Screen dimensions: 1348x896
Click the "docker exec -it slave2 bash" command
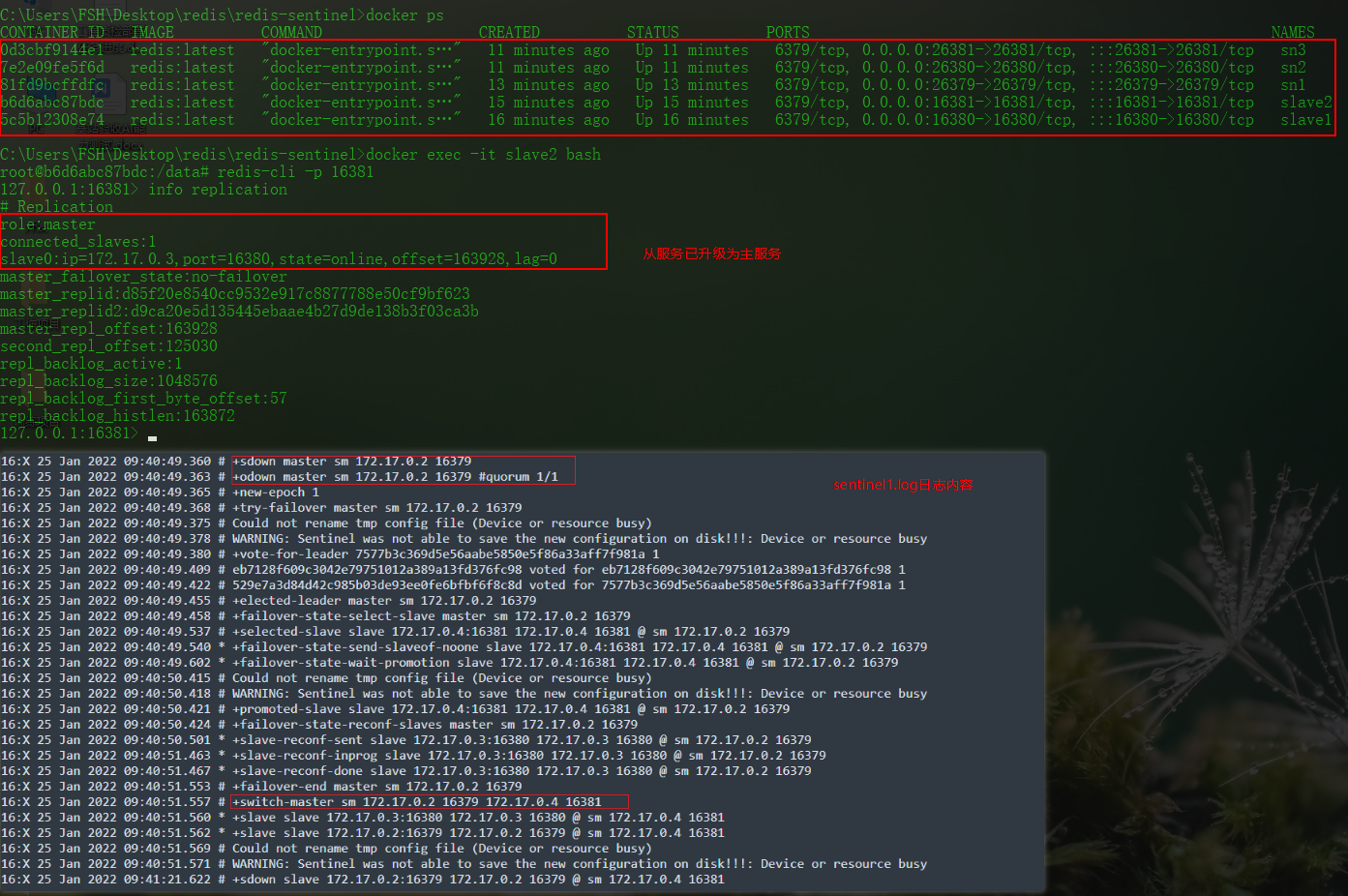(x=483, y=155)
